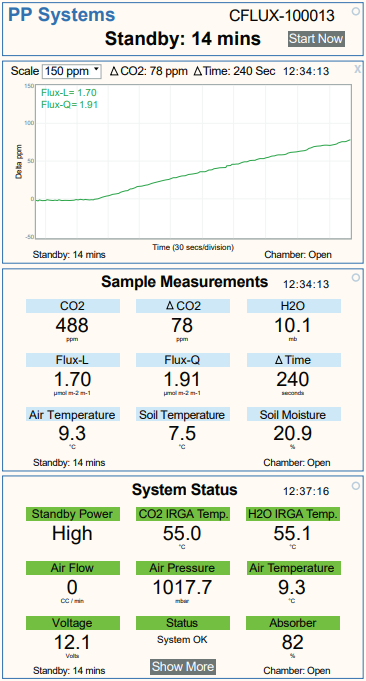Click the 12:37:16 System Status timestamp
This screenshot has width=366, height=681.
[306, 491]
